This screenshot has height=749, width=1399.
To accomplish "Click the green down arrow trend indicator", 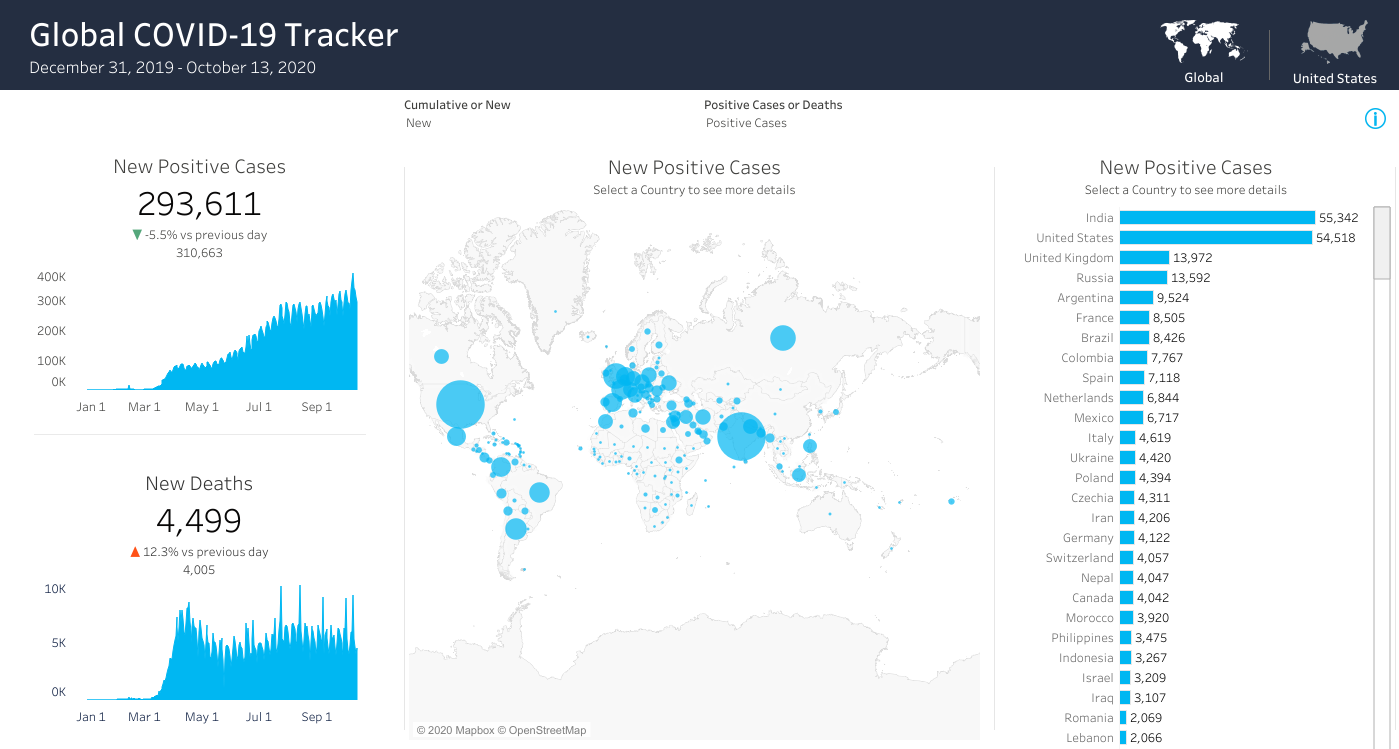I will (x=138, y=235).
